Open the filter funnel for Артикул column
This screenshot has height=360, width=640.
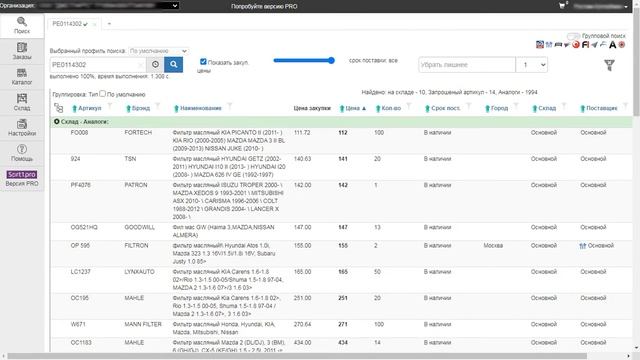[109, 107]
